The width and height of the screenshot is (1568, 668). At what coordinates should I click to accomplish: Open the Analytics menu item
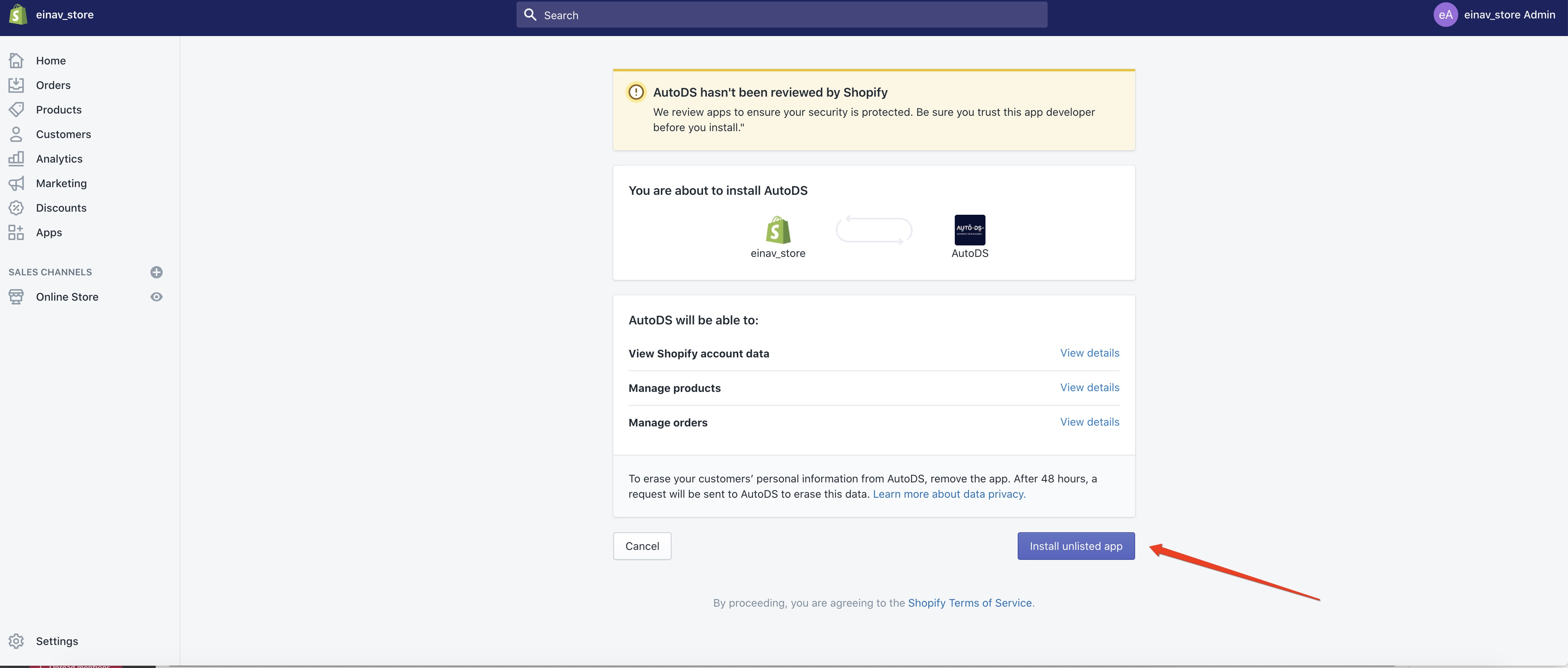(x=59, y=159)
